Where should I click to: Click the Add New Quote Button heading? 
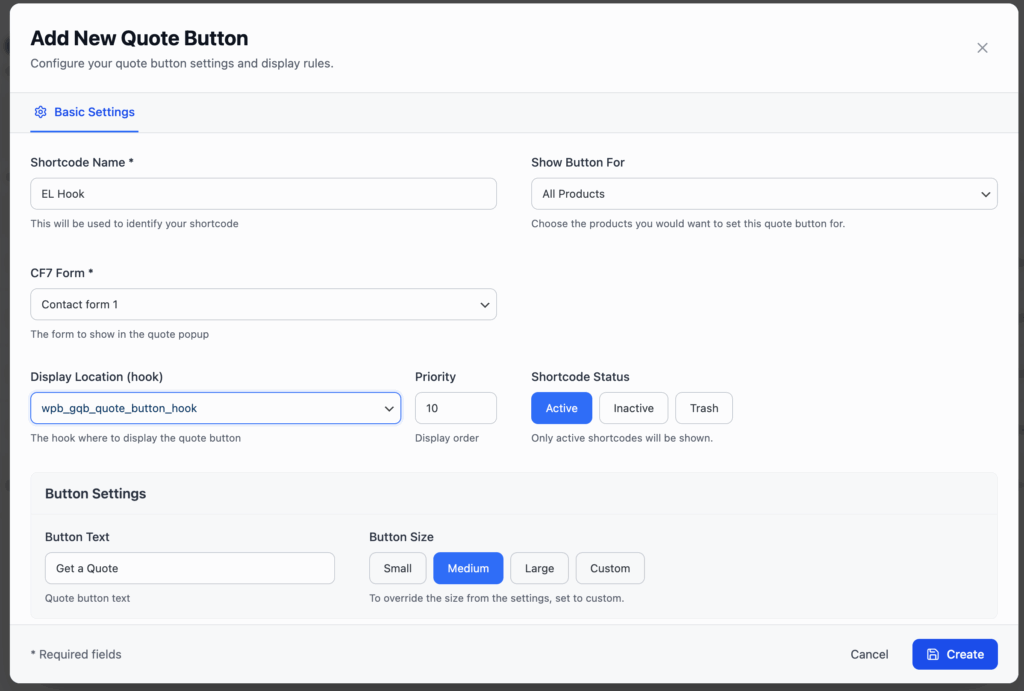[139, 39]
